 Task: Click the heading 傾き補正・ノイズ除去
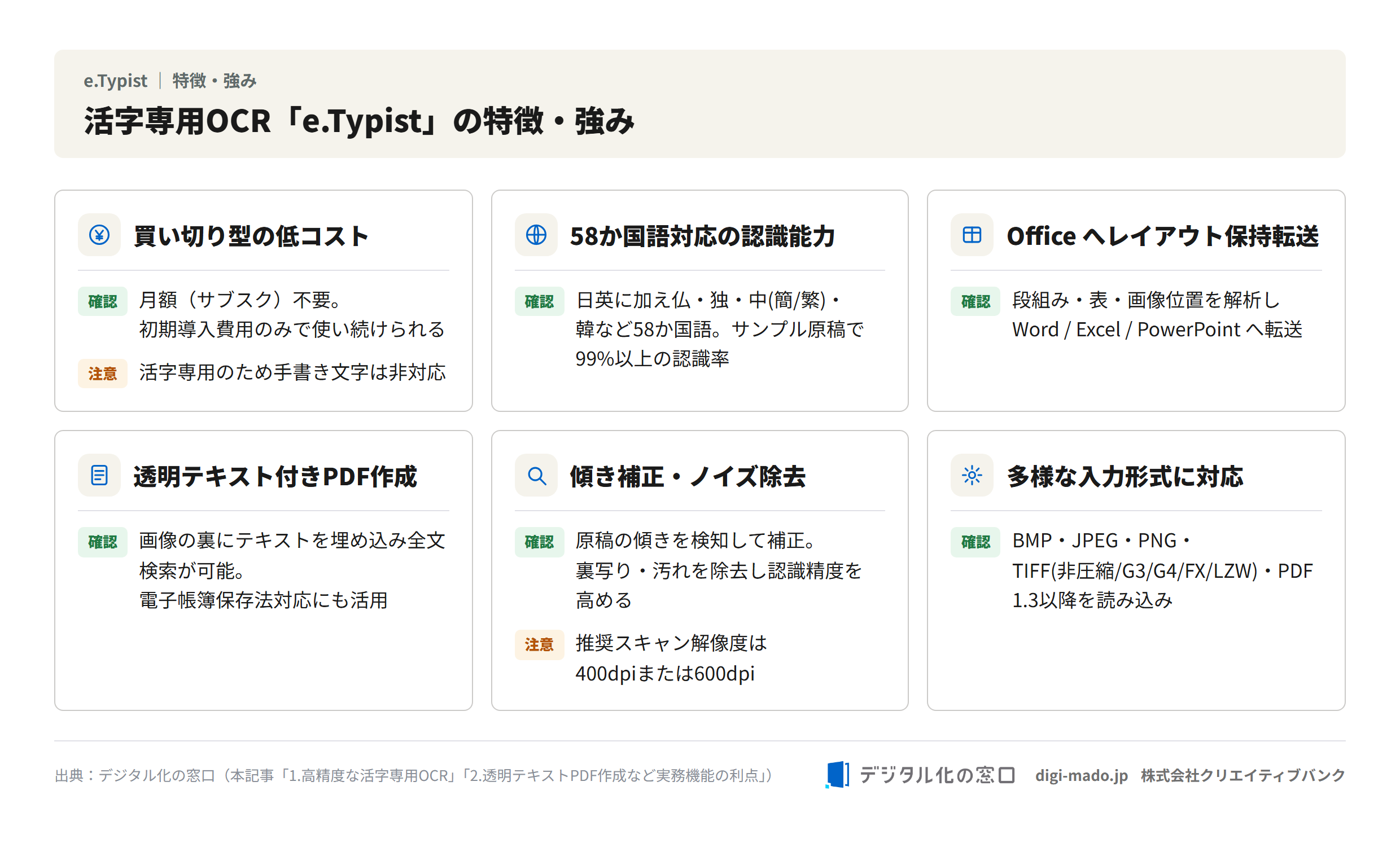688,476
